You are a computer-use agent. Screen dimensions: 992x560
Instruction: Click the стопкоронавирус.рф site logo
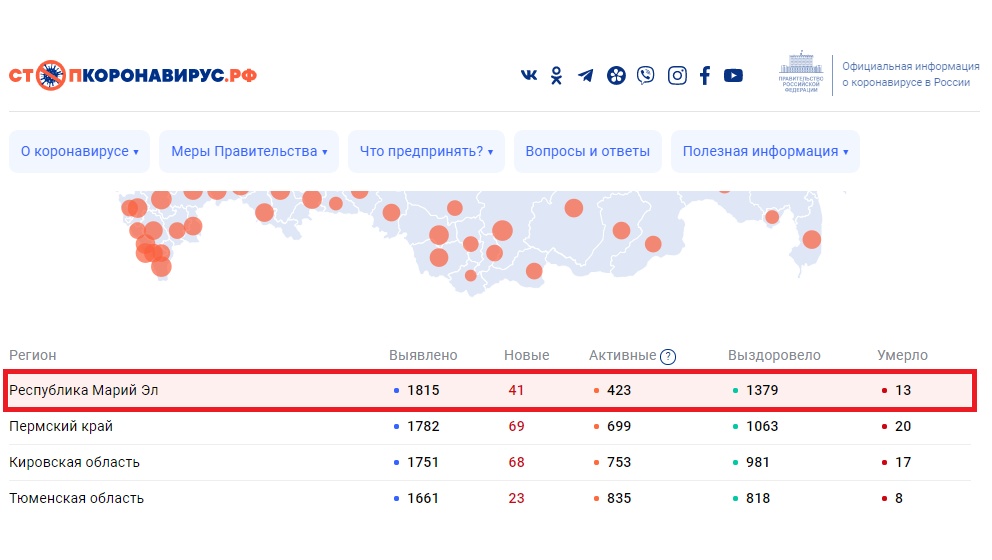(133, 75)
